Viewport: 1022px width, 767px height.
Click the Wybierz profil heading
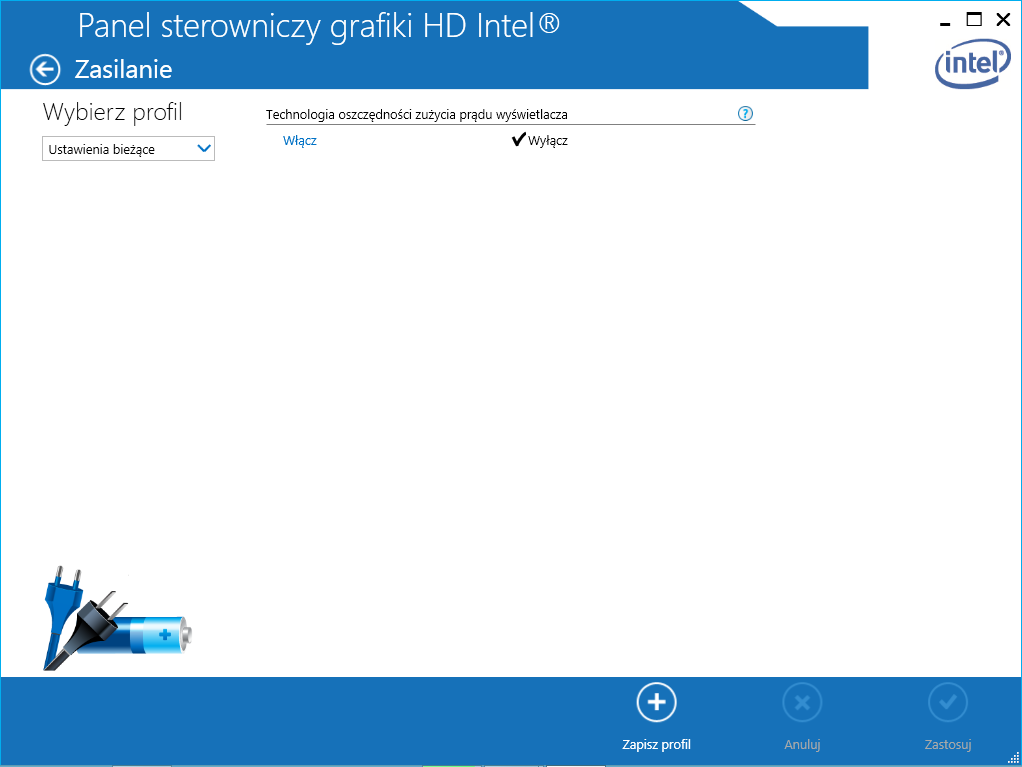pos(113,112)
